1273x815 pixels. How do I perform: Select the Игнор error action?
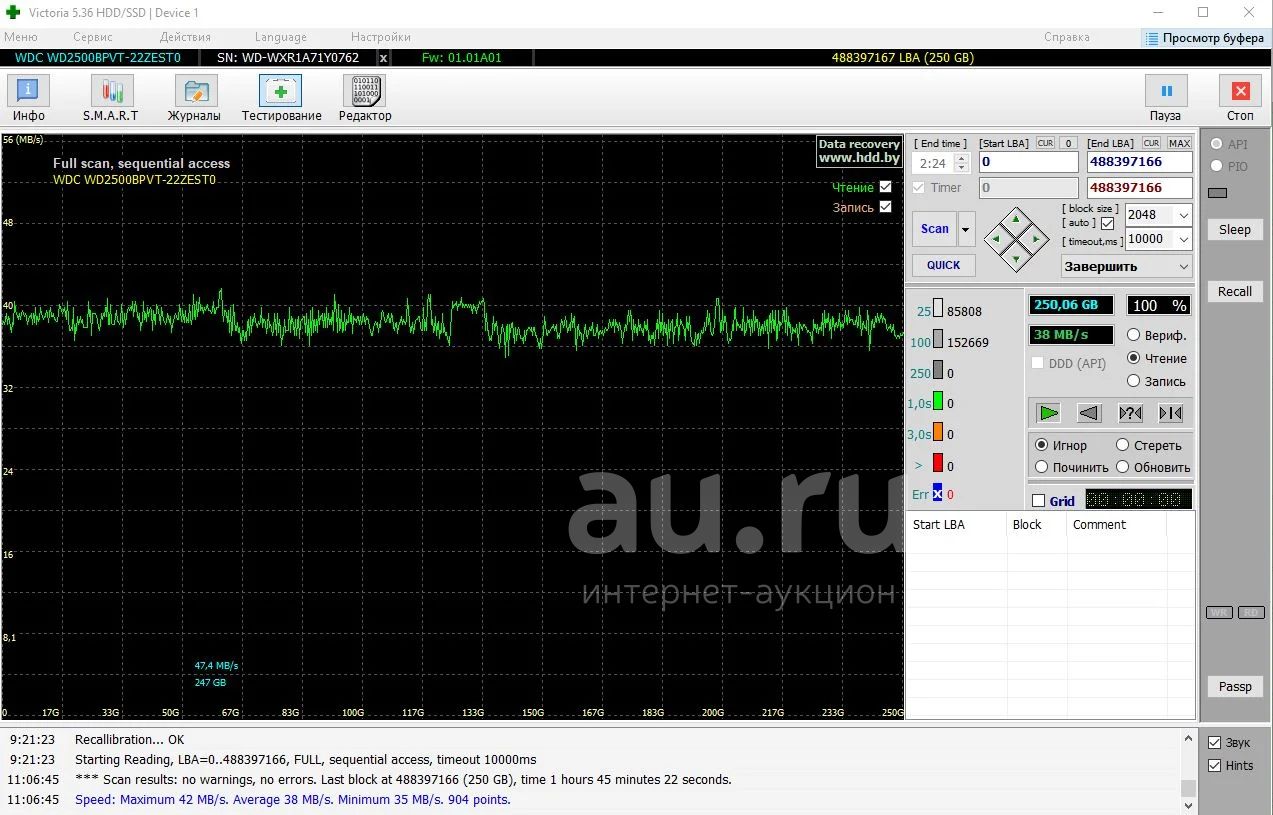pos(1042,445)
